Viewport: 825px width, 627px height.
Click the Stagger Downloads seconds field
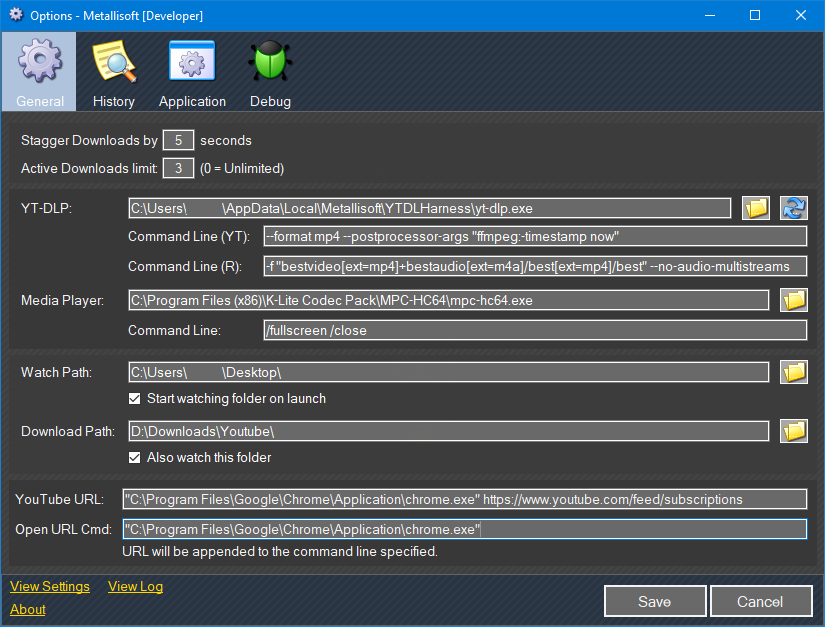tap(178, 141)
